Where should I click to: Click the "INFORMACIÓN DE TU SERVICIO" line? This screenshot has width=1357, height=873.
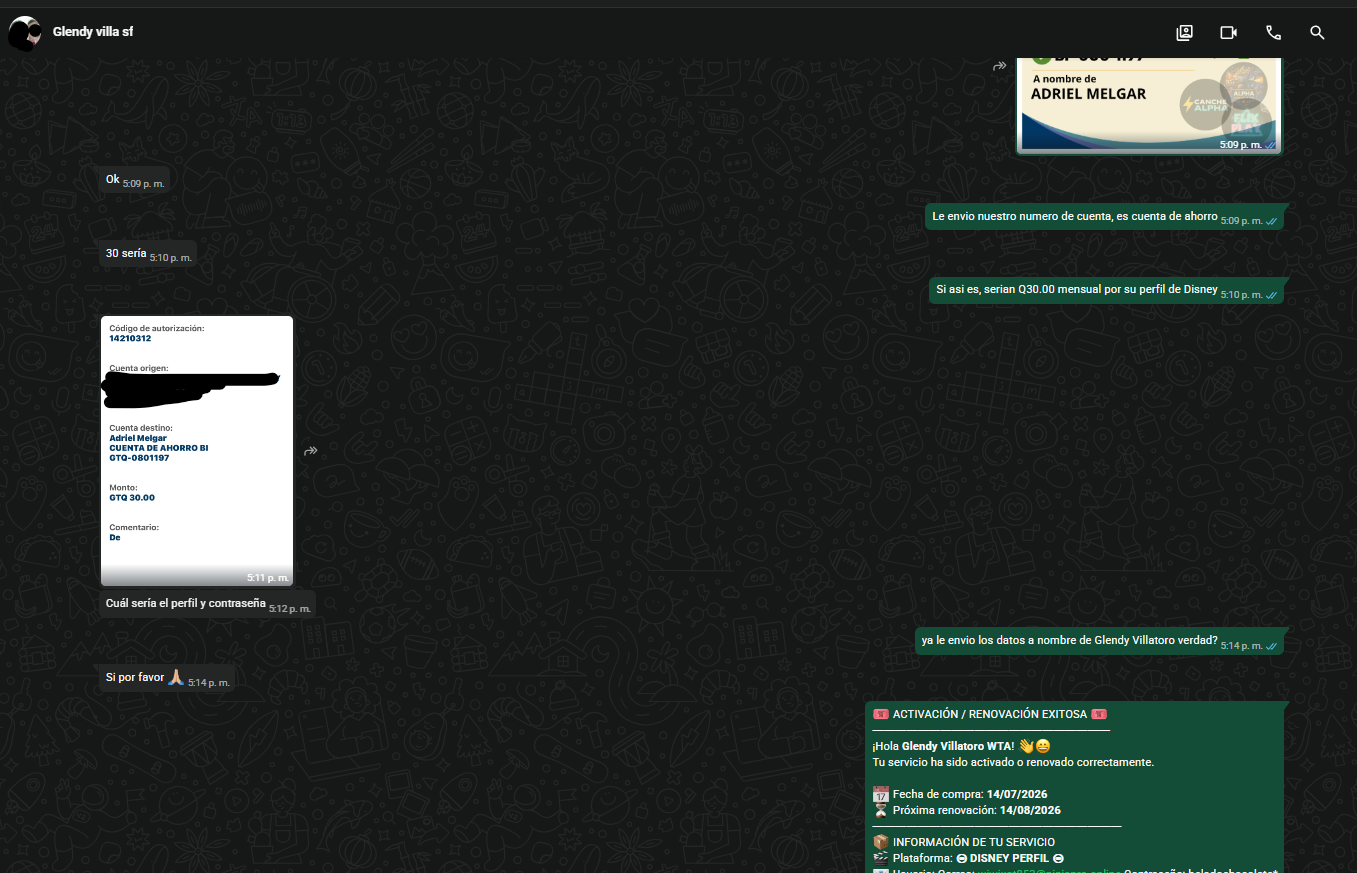[x=964, y=842]
